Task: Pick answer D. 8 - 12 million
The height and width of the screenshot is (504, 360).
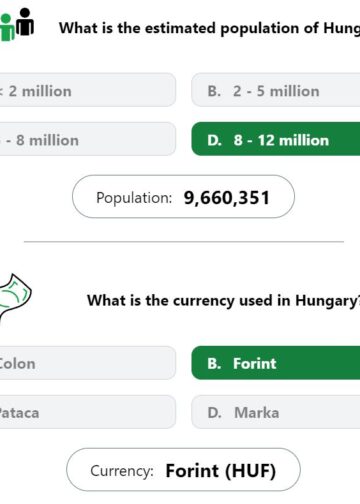Action: pos(276,139)
